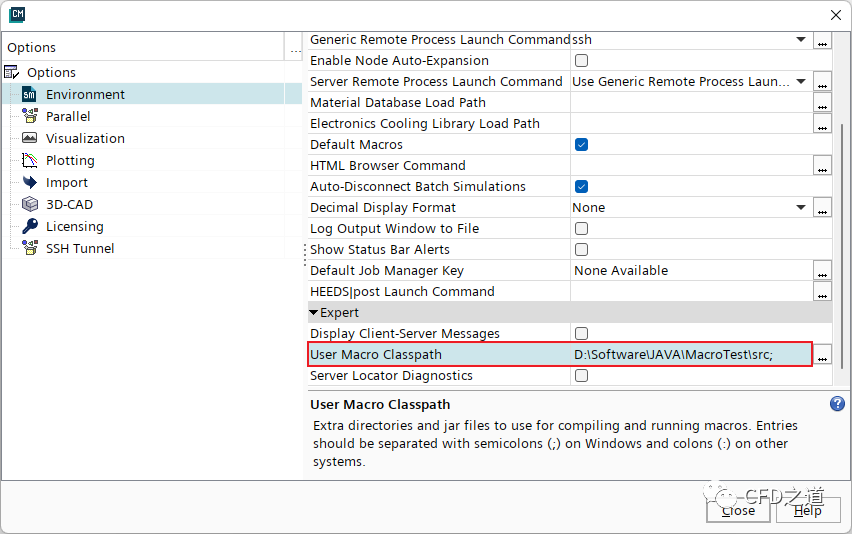Click the Help button
Screen dimensions: 852x534
pyautogui.click(x=807, y=510)
